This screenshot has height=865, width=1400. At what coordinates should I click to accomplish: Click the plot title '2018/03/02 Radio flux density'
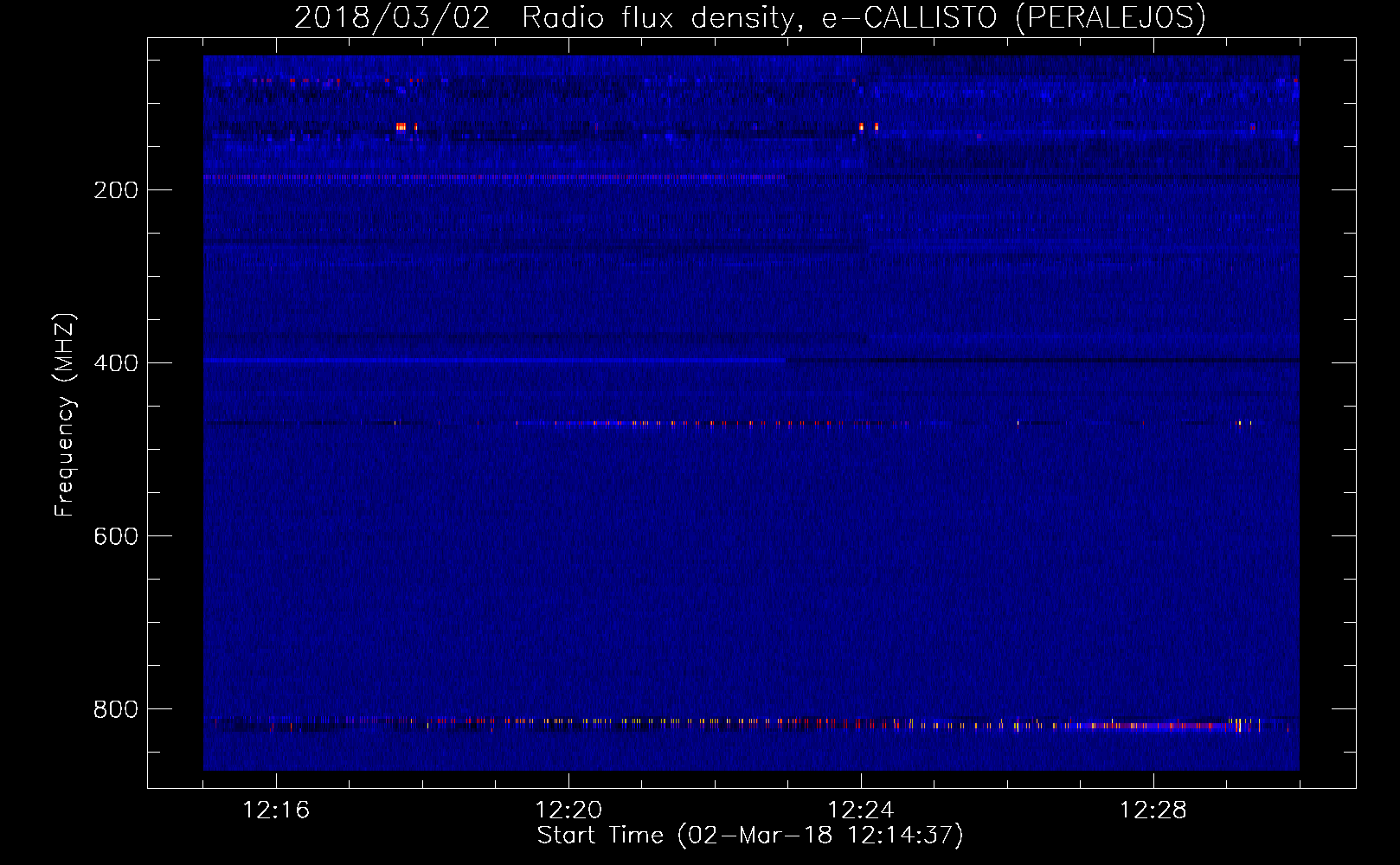click(x=750, y=18)
